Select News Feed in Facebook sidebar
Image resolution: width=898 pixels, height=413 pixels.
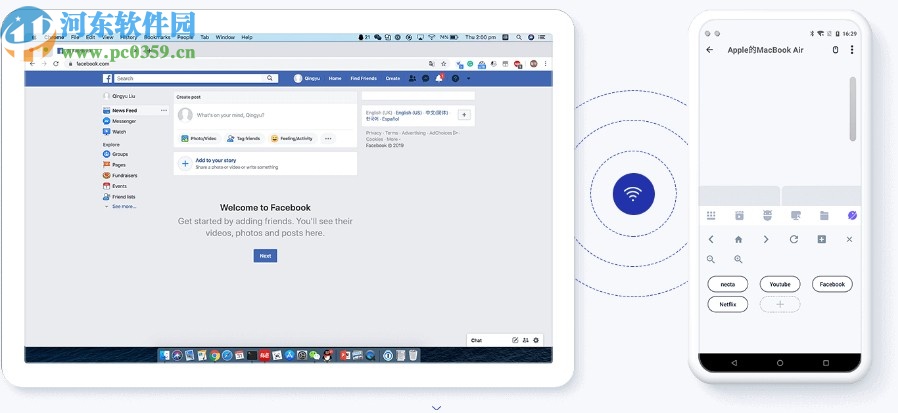(x=124, y=111)
